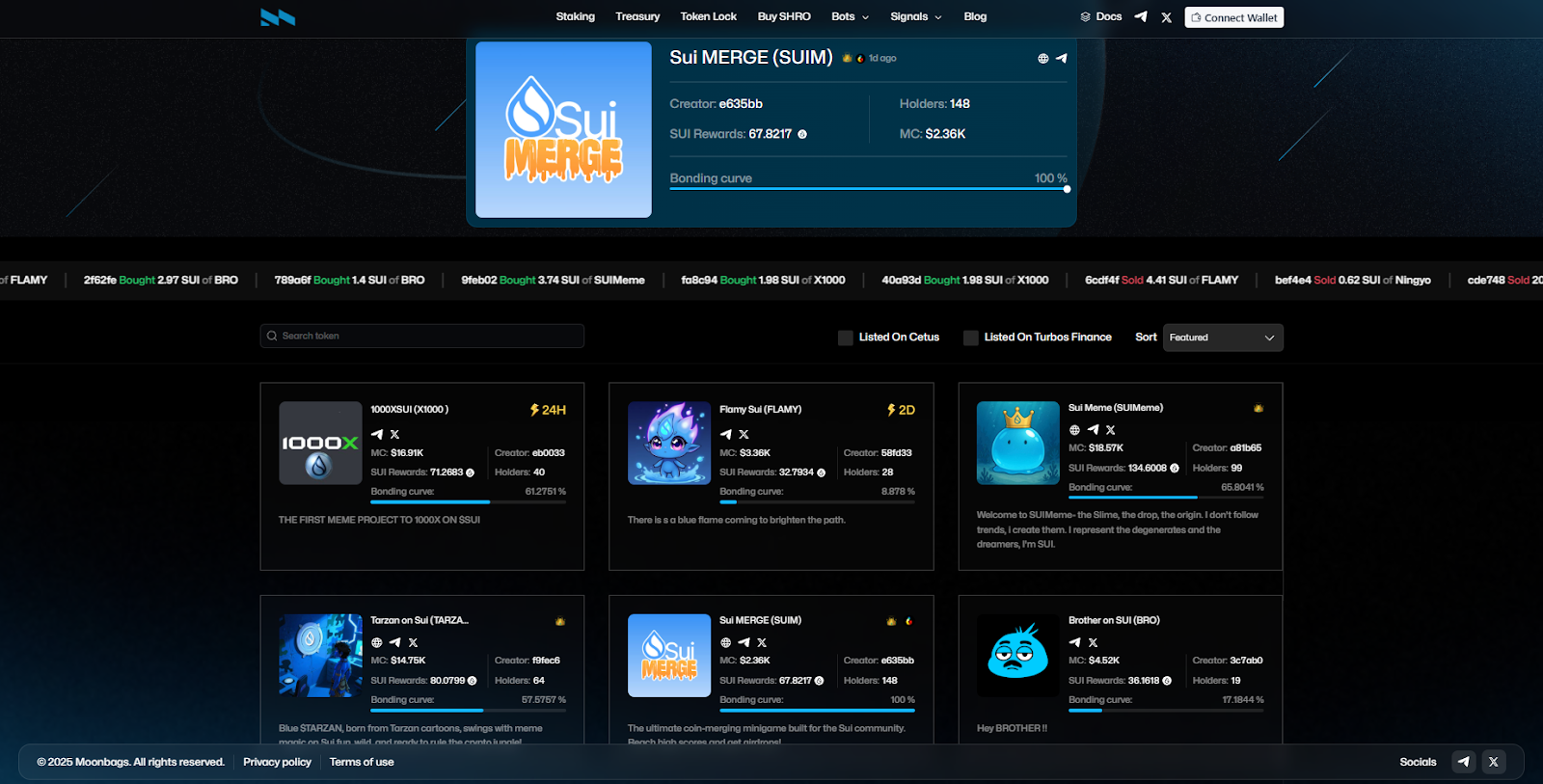The width and height of the screenshot is (1543, 784).
Task: Open X link on the Sui Meme card
Action: [x=1111, y=430]
